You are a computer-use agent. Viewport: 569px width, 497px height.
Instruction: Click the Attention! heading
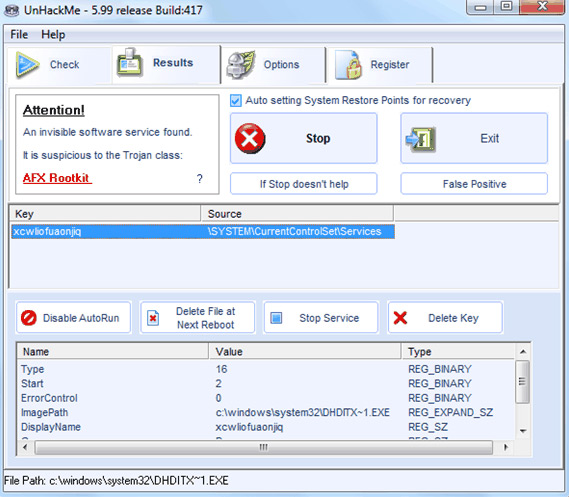pos(54,110)
